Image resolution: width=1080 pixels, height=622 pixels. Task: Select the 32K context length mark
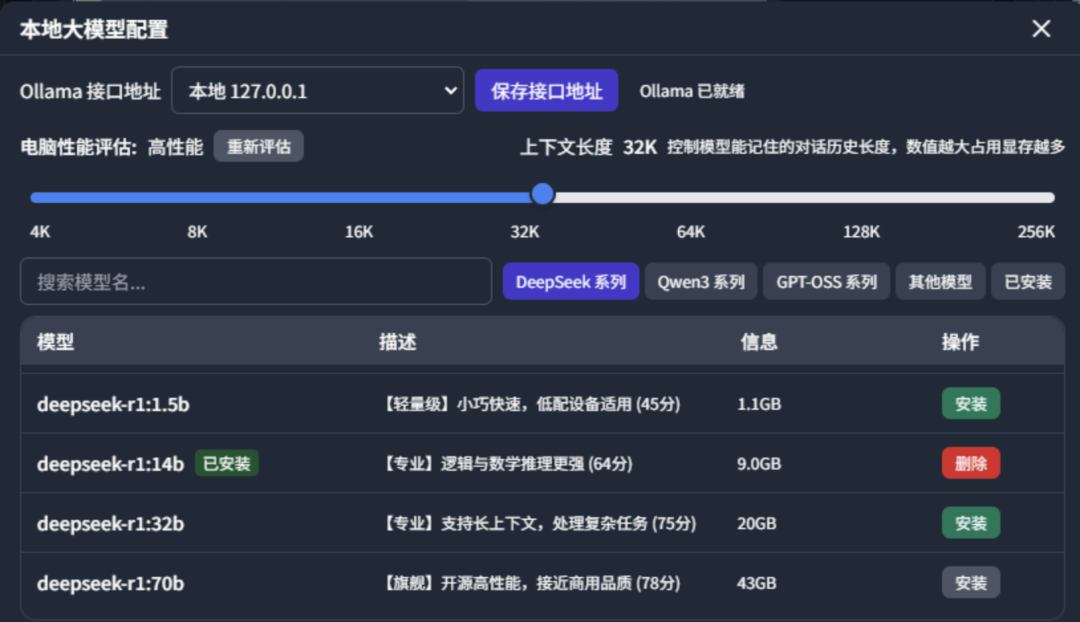click(524, 231)
